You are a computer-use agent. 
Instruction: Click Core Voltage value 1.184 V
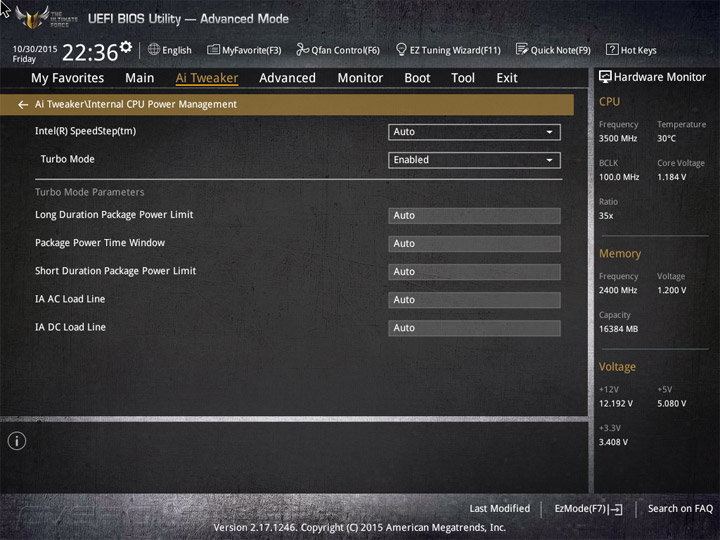(x=671, y=177)
